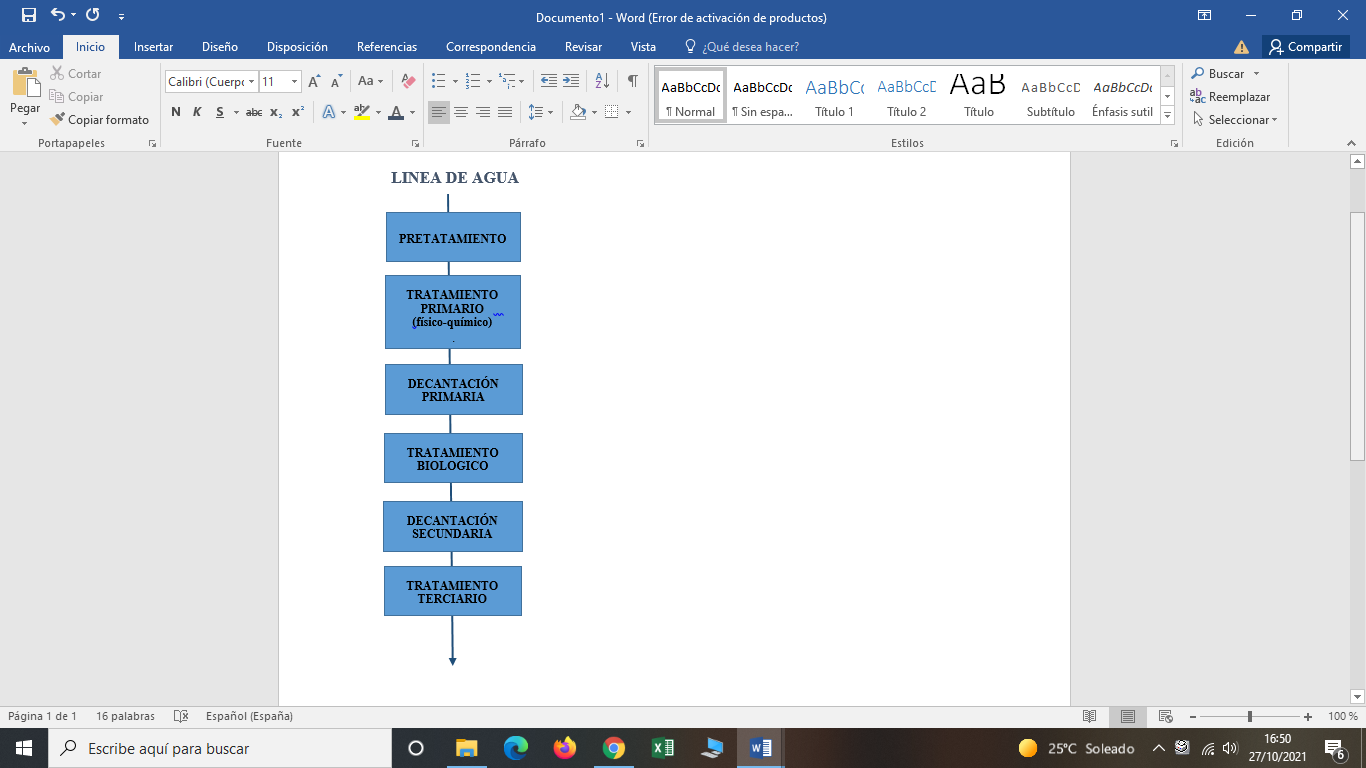Click the Format Painter brush icon
This screenshot has width=1366, height=768.
coord(58,120)
